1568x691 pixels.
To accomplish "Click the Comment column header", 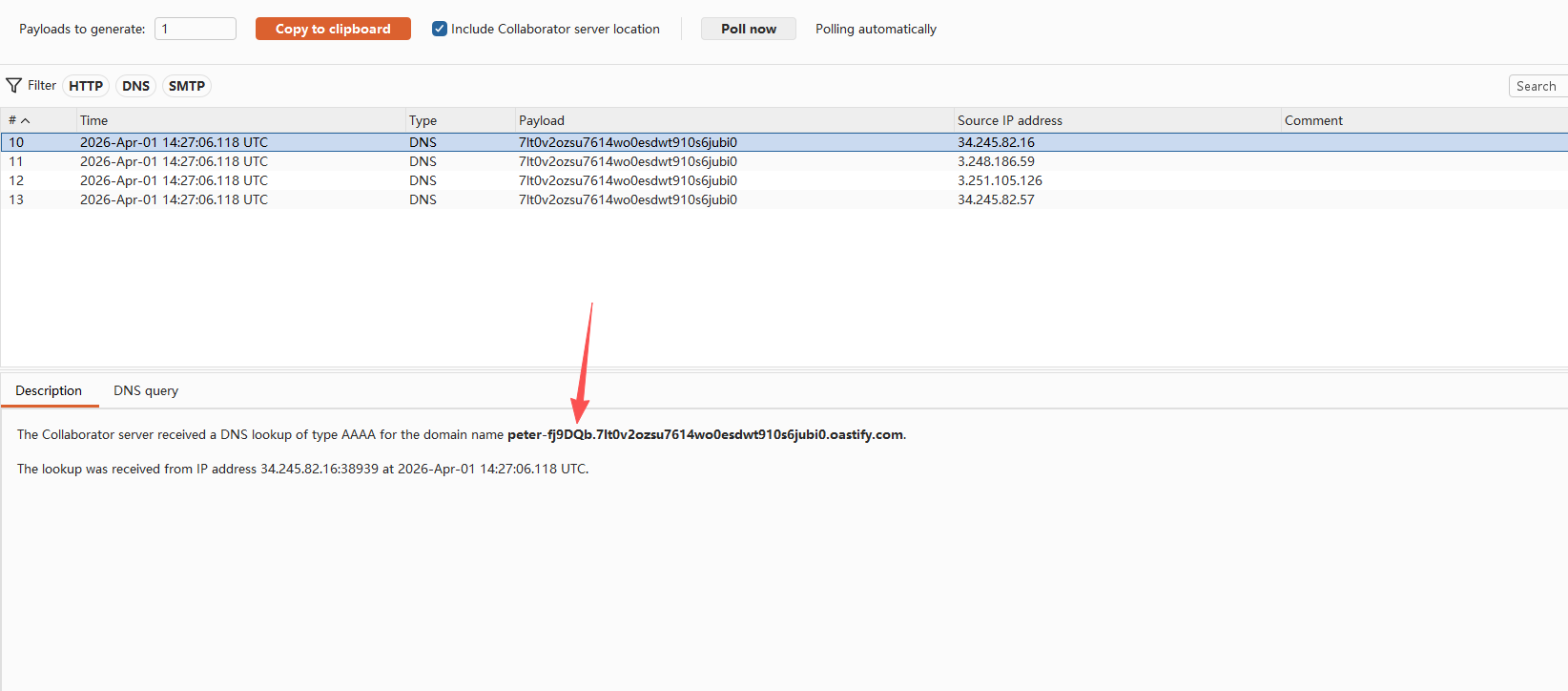I will point(1313,120).
